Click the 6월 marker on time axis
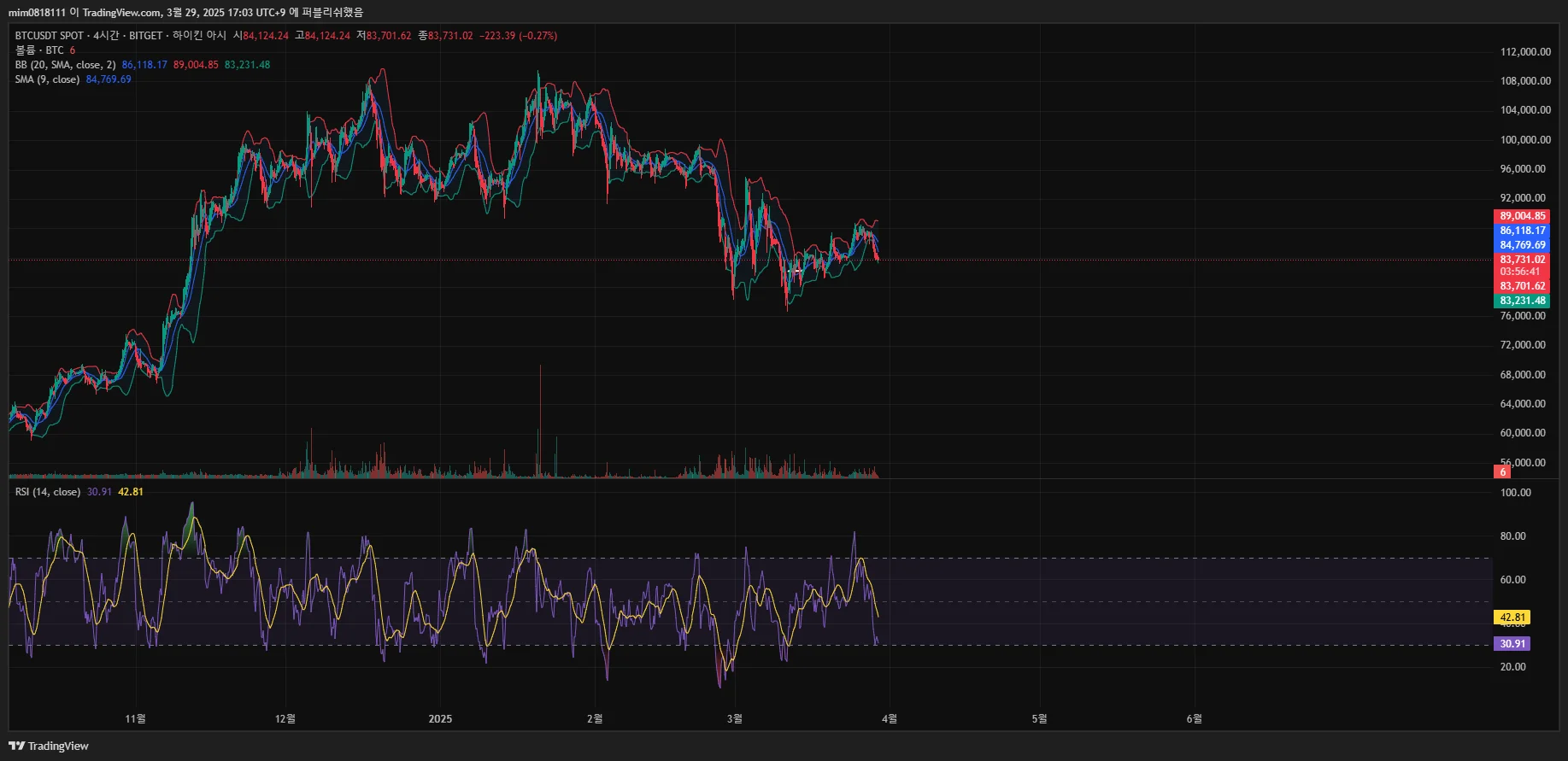1568x761 pixels. [x=1195, y=719]
